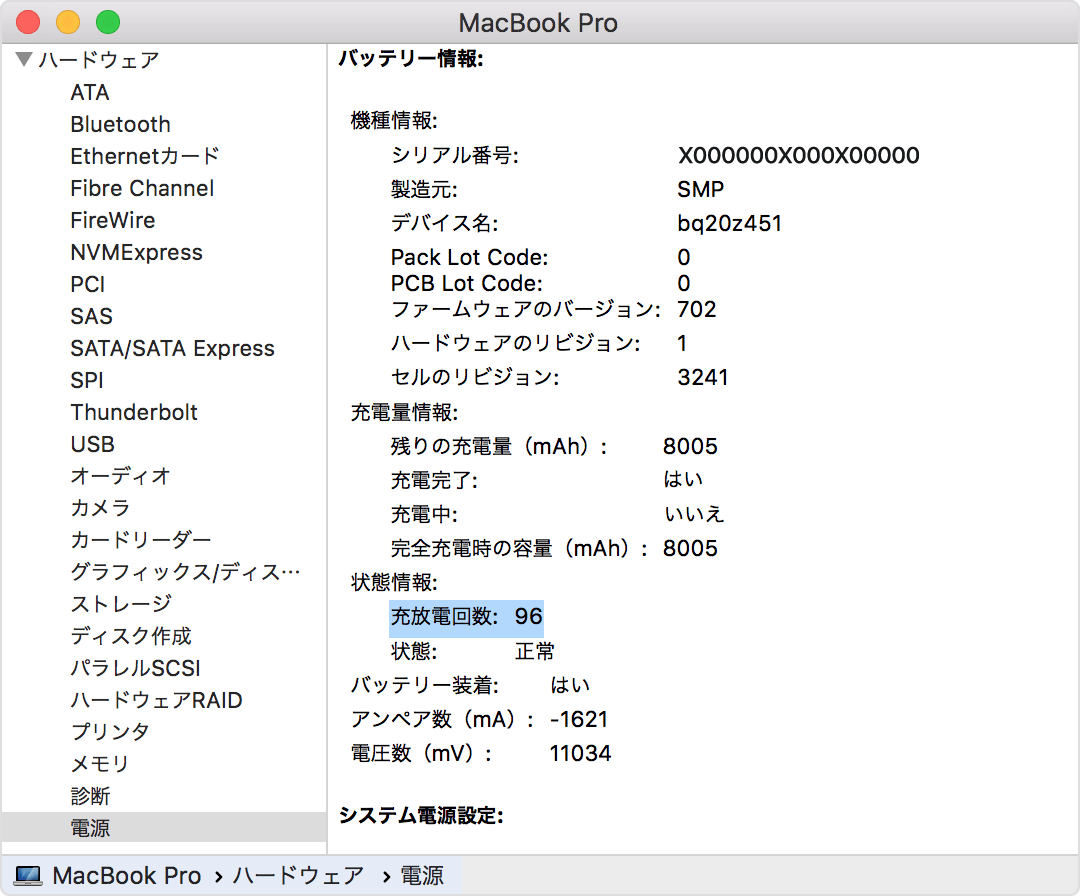The width and height of the screenshot is (1080, 896).
Task: Click the MacBook Pro window title
Action: [538, 23]
